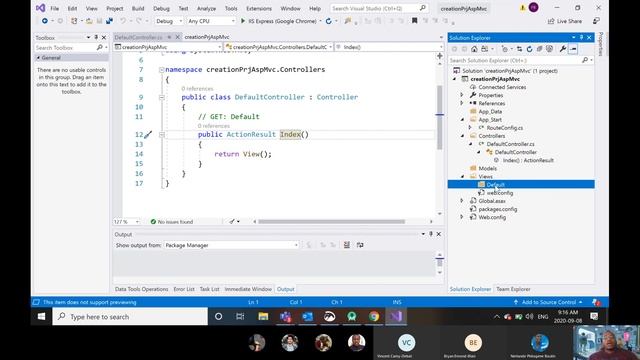Click Add to Source Control in status bar

549,302
